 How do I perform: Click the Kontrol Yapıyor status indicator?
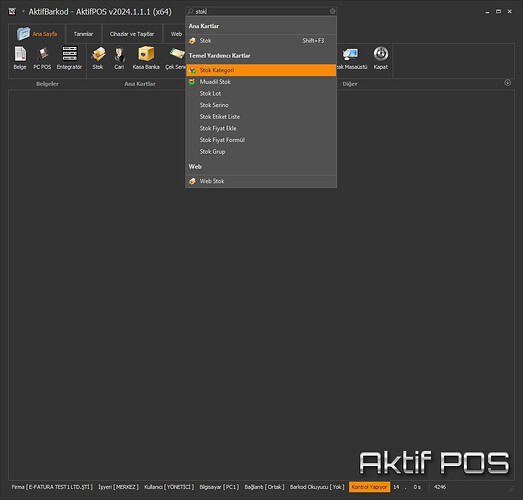click(369, 487)
